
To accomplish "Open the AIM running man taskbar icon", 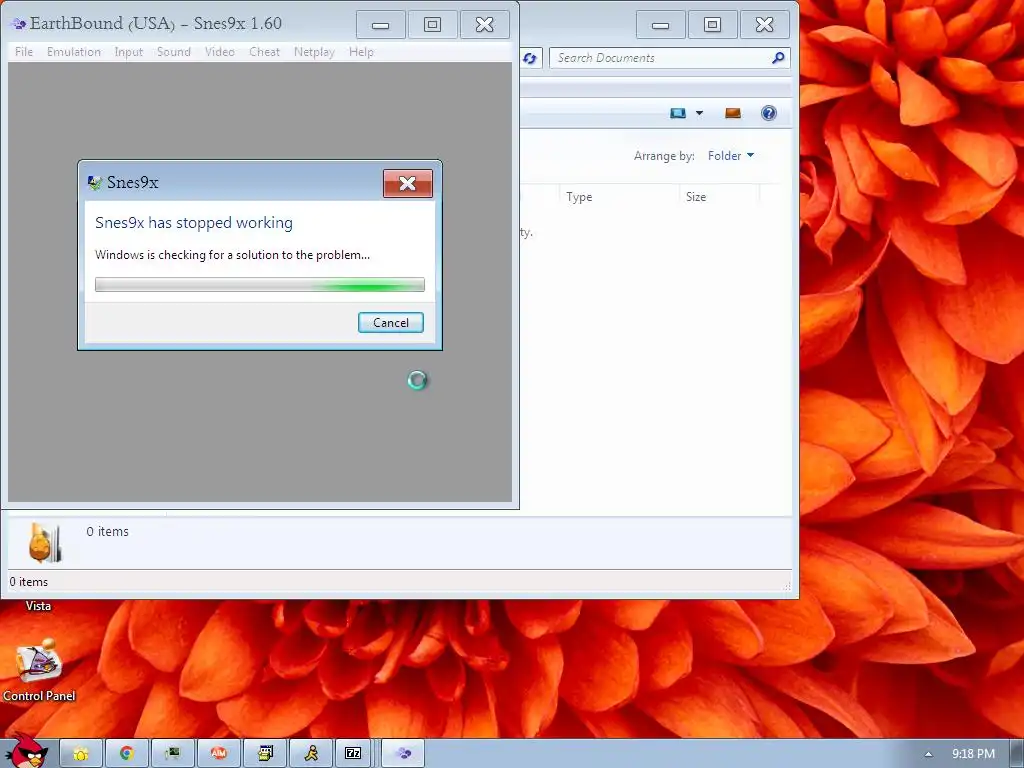I will coord(311,754).
